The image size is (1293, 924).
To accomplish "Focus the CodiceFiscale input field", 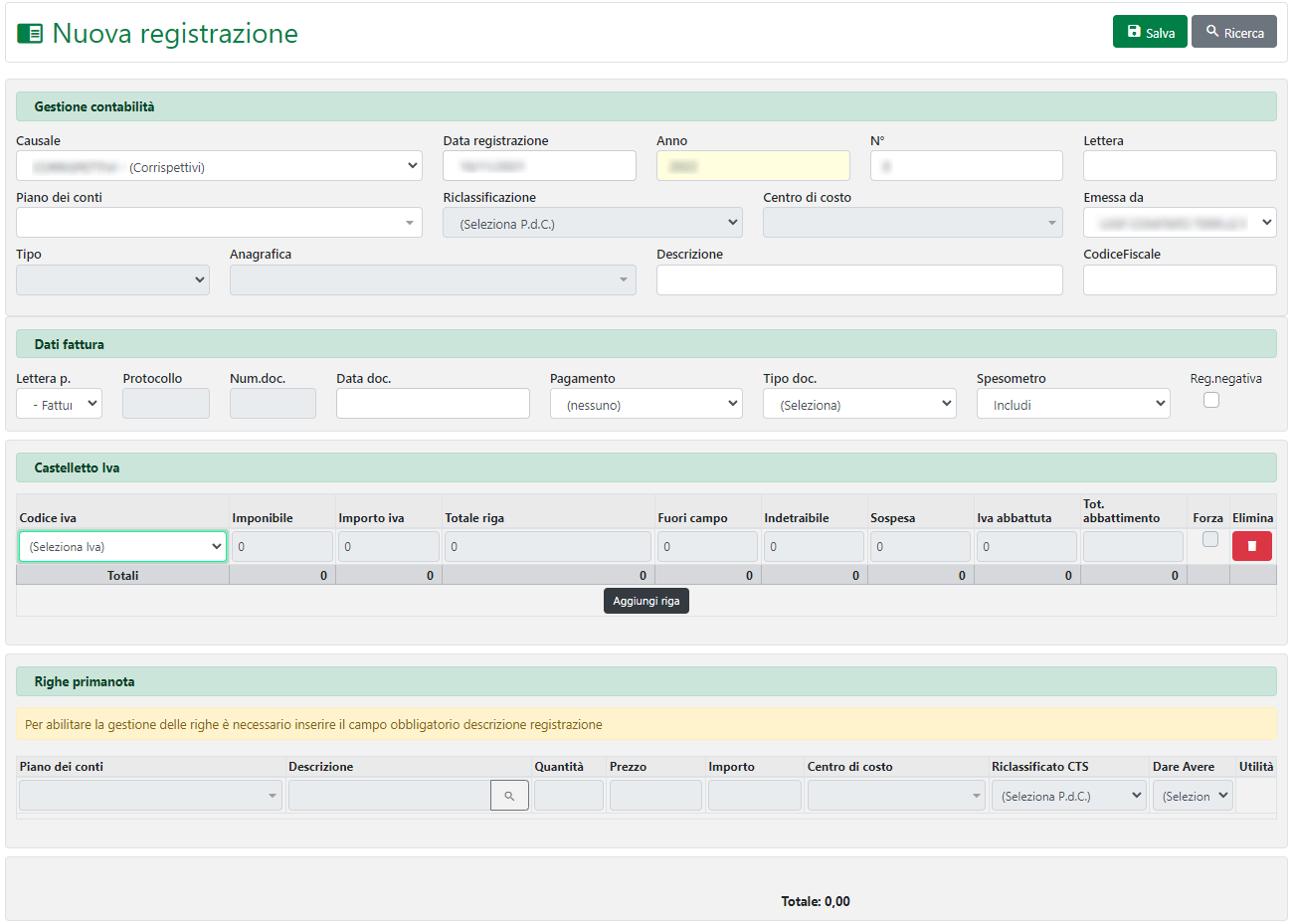I will [x=1179, y=280].
